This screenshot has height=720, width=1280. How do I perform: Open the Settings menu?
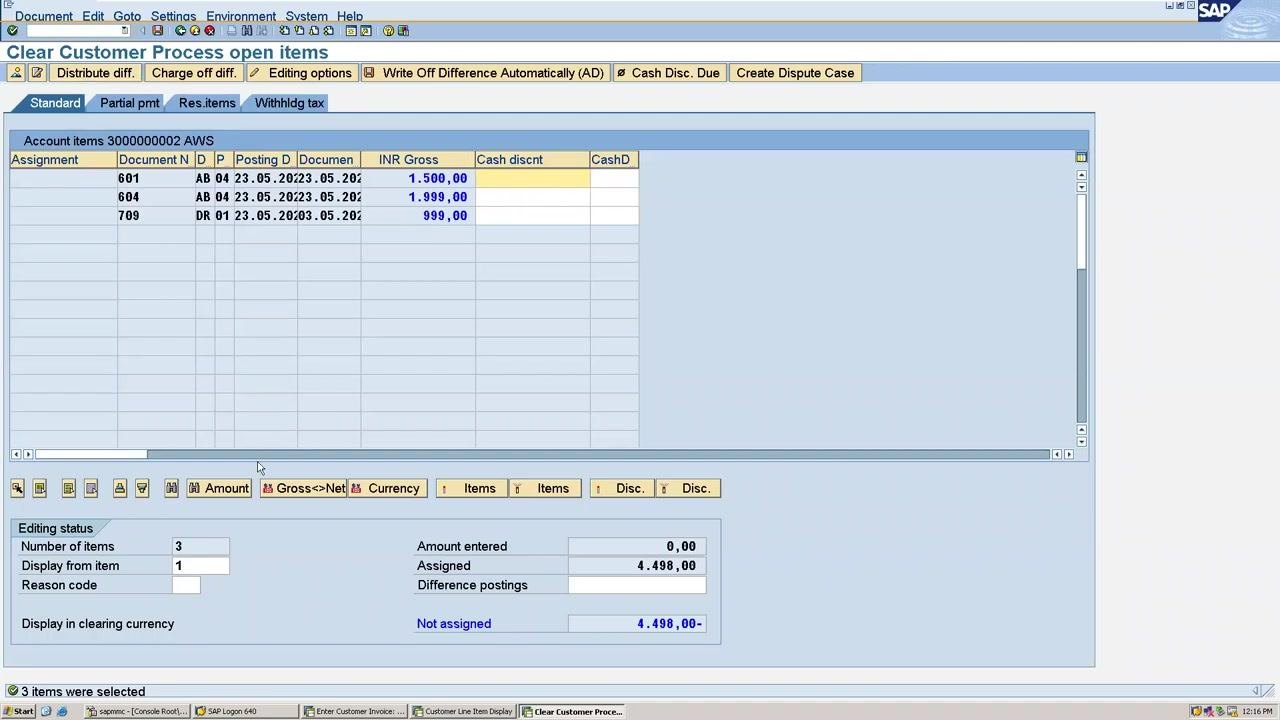point(173,16)
